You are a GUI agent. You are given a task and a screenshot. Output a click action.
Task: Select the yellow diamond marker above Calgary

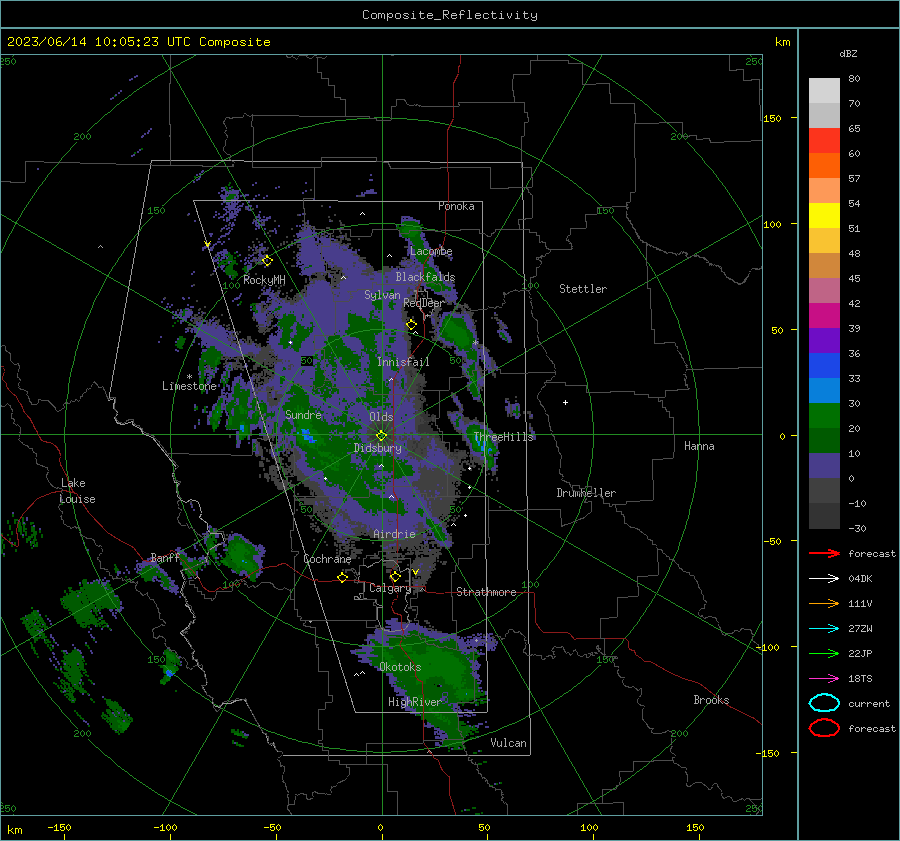(x=395, y=576)
